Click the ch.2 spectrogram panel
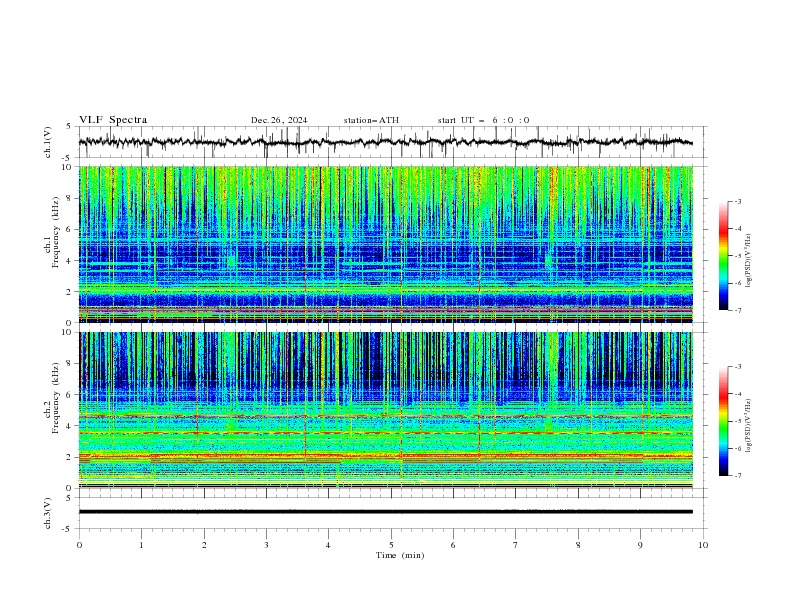Screen dimensions: 792x612 click(386, 410)
